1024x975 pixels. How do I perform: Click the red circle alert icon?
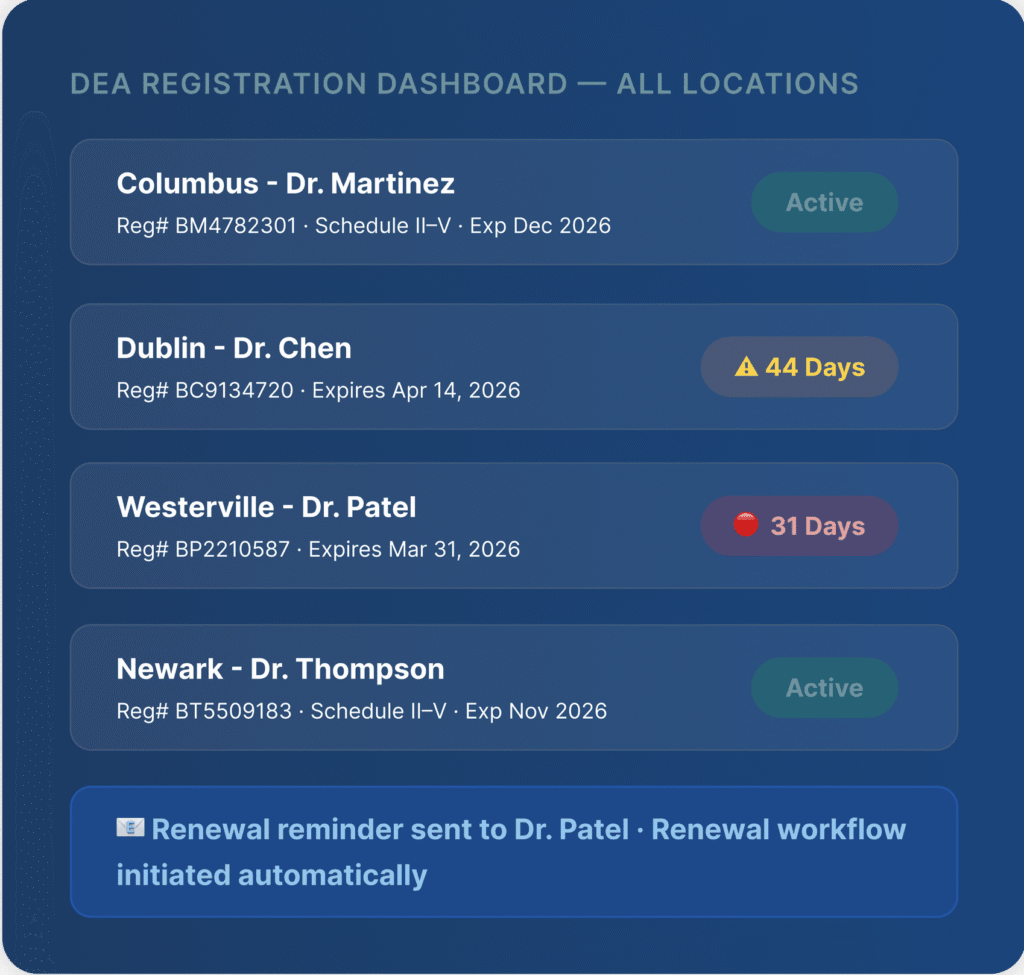746,525
